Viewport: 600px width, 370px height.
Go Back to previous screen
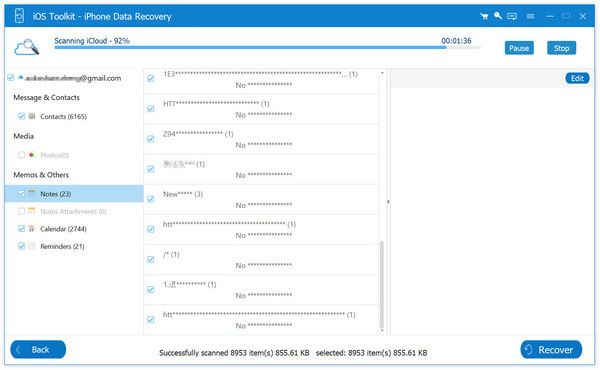38,349
